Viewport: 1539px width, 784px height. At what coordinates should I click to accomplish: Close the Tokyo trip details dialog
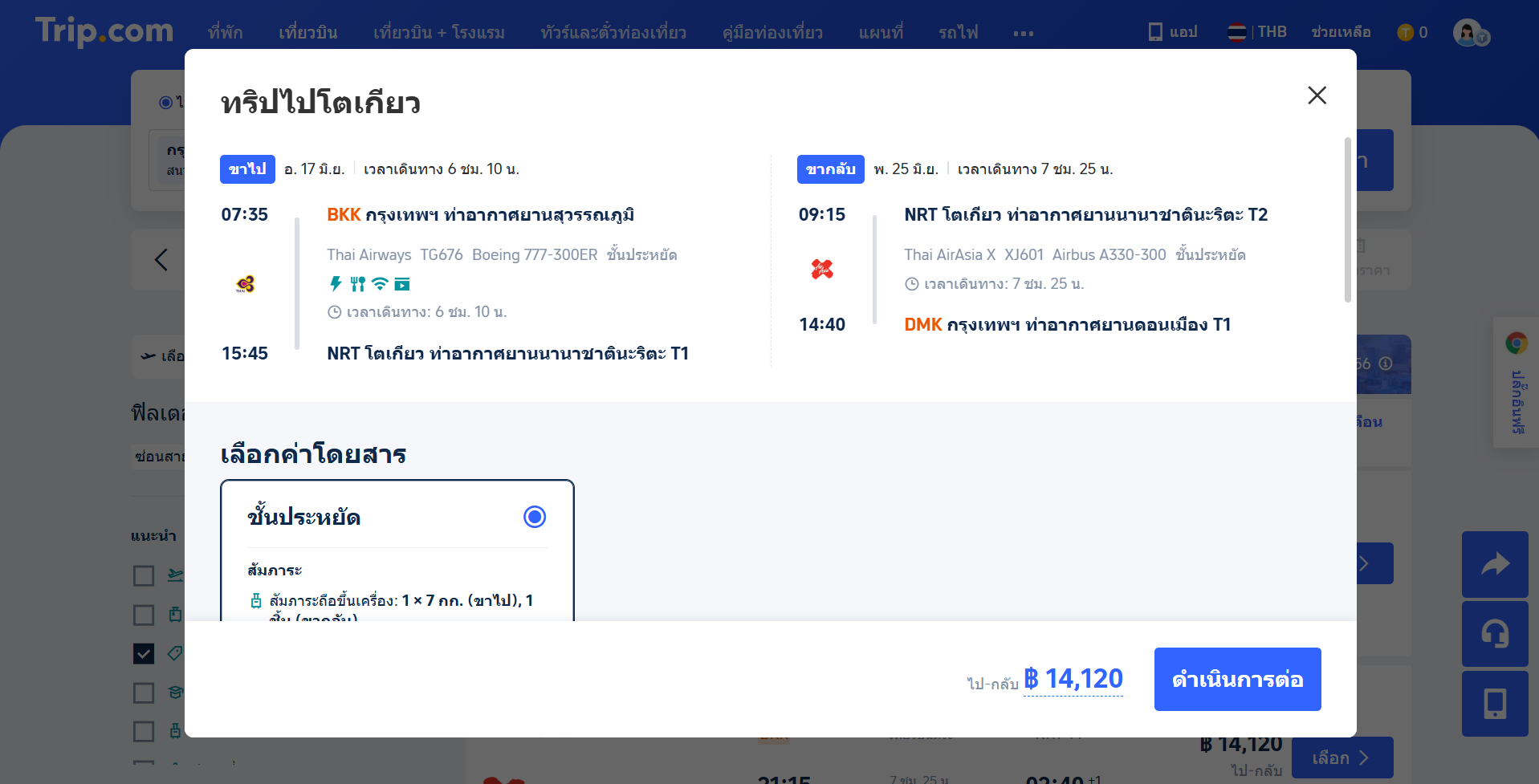click(x=1317, y=95)
